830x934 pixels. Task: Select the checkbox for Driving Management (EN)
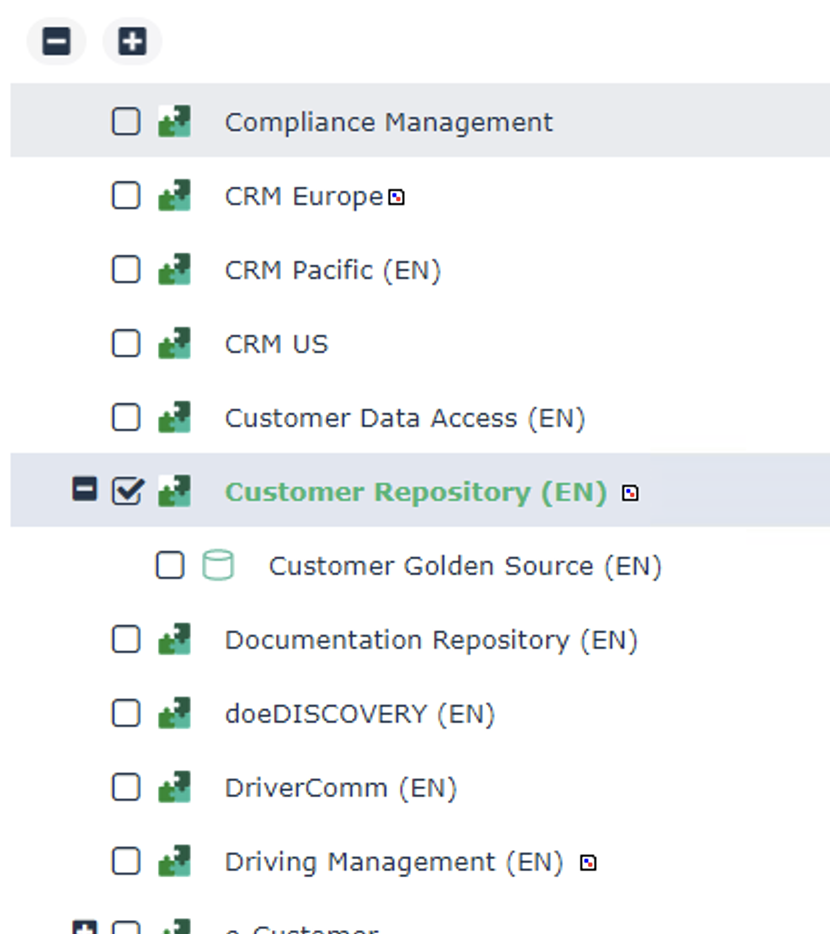tap(126, 861)
